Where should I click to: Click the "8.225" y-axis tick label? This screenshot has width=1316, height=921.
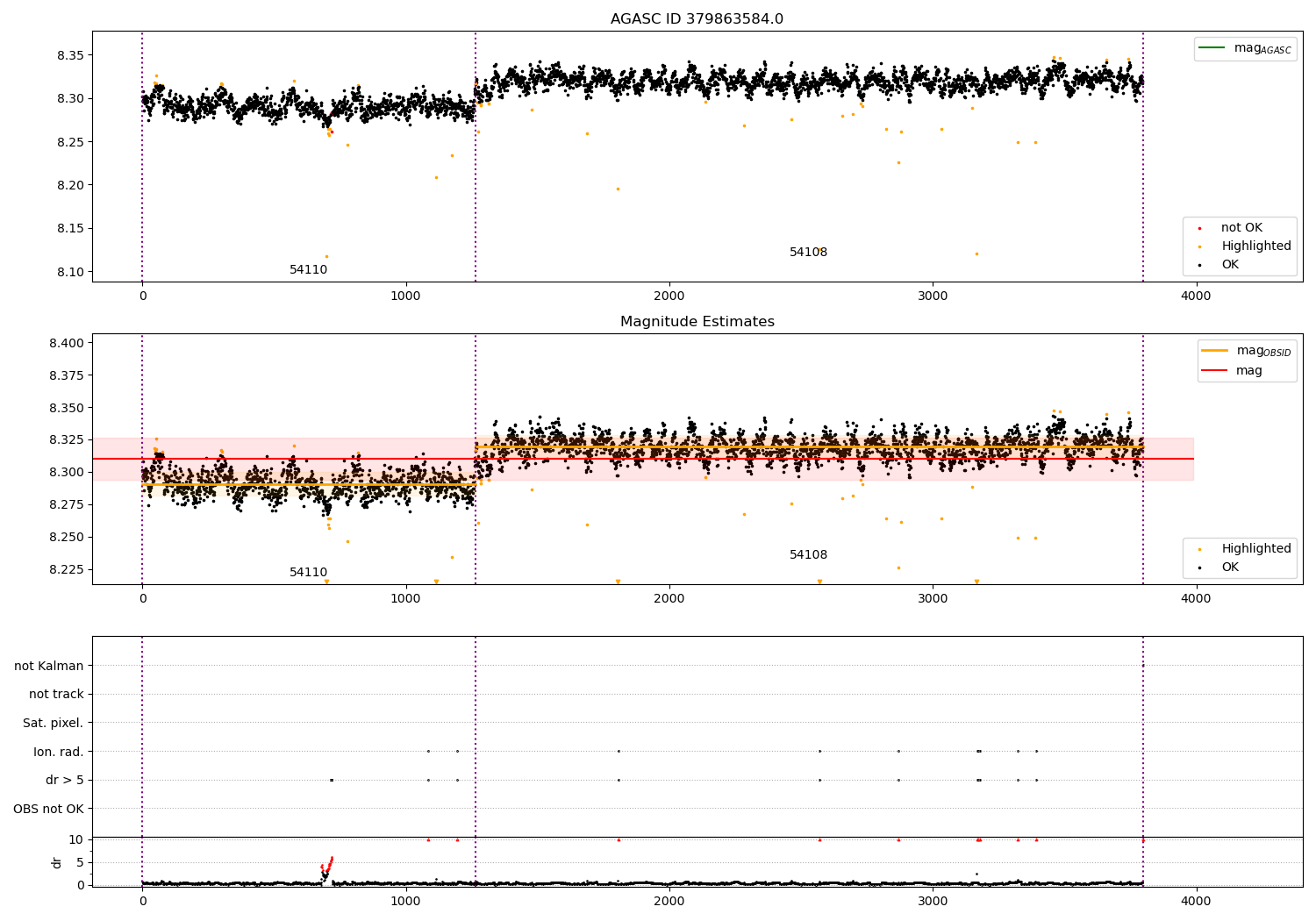(67, 569)
